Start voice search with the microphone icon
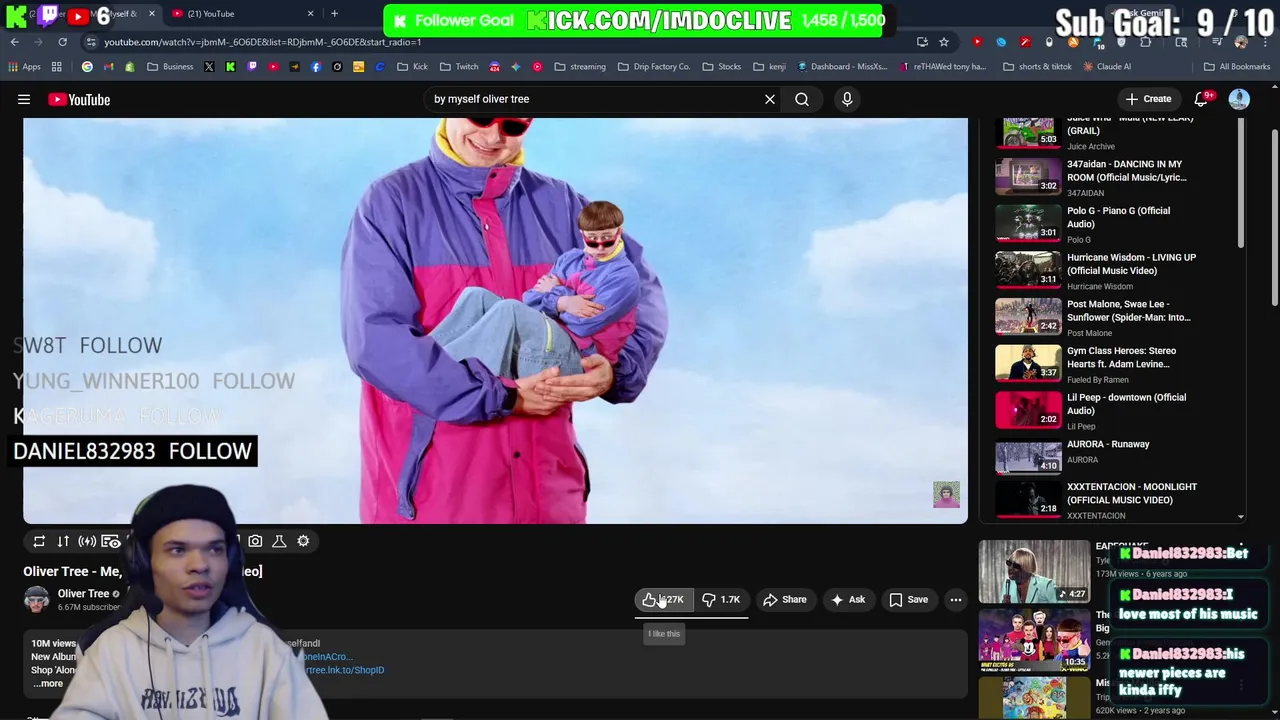The height and width of the screenshot is (720, 1280). tap(847, 99)
